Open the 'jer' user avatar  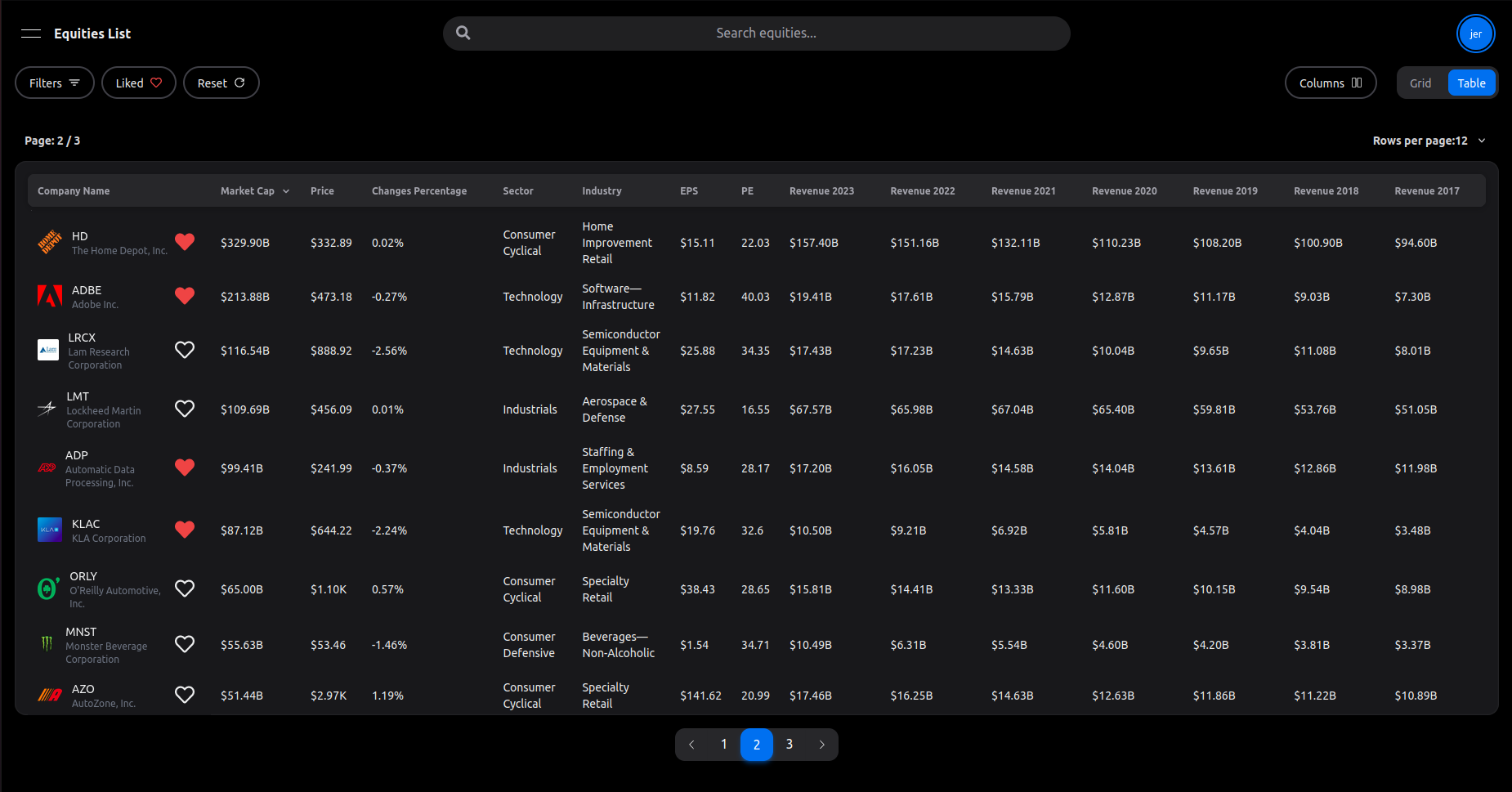point(1475,34)
